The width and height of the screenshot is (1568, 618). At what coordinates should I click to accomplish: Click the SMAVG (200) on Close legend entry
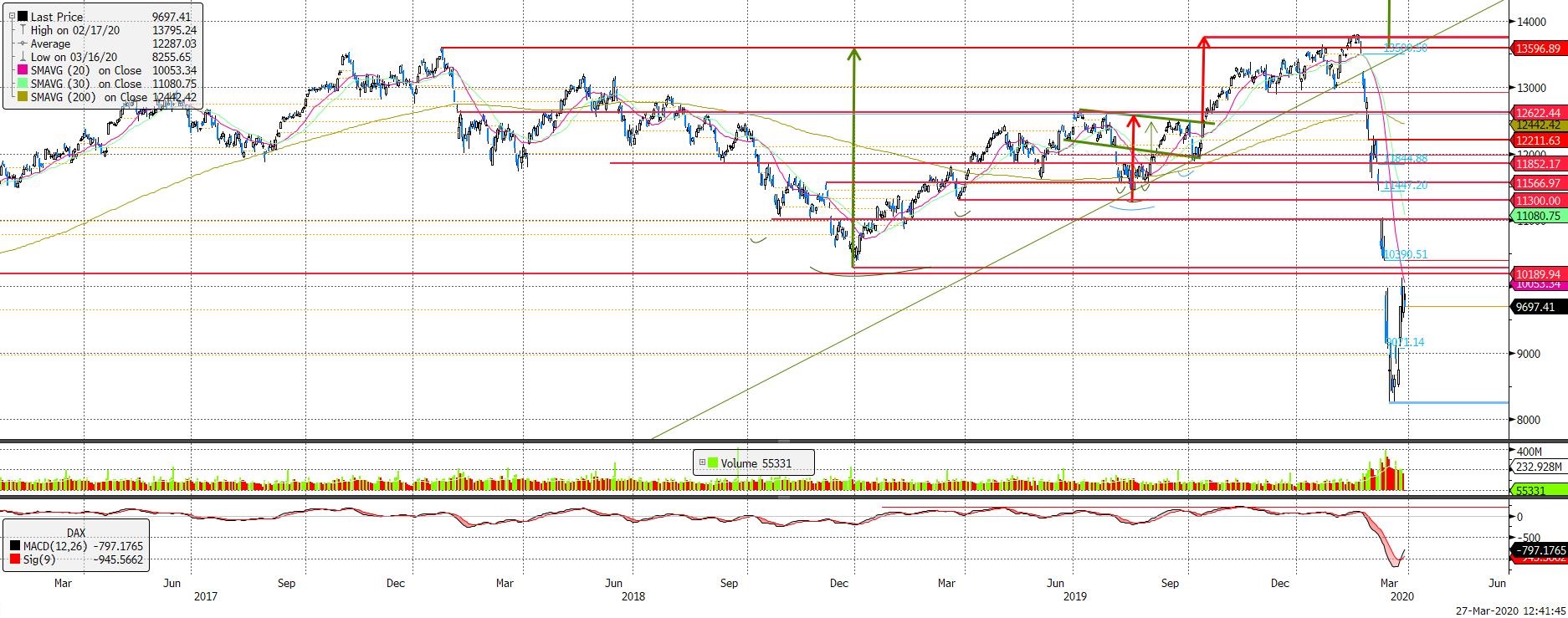89,97
